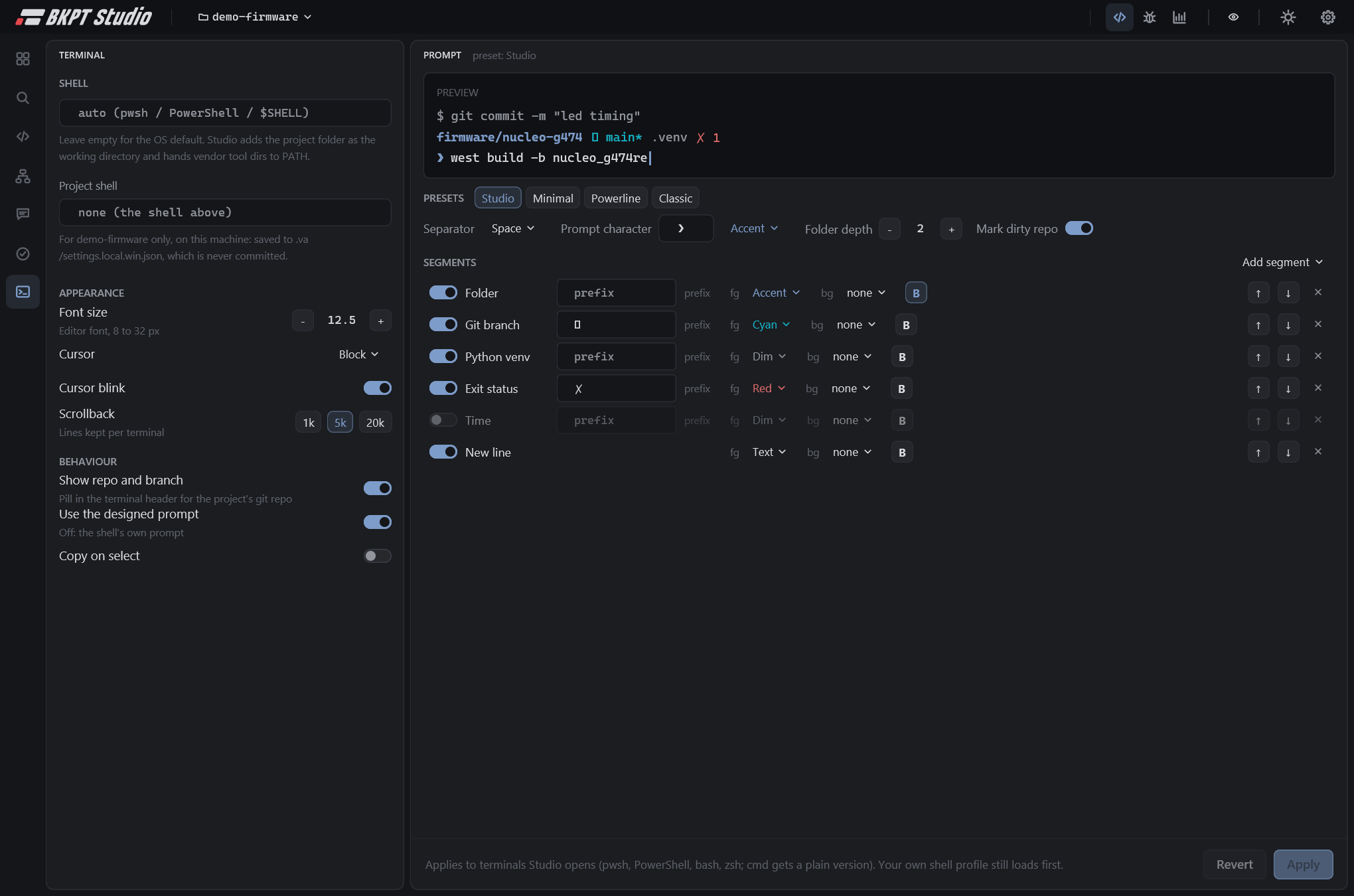
Task: Move Folder segment up
Action: tap(1258, 293)
